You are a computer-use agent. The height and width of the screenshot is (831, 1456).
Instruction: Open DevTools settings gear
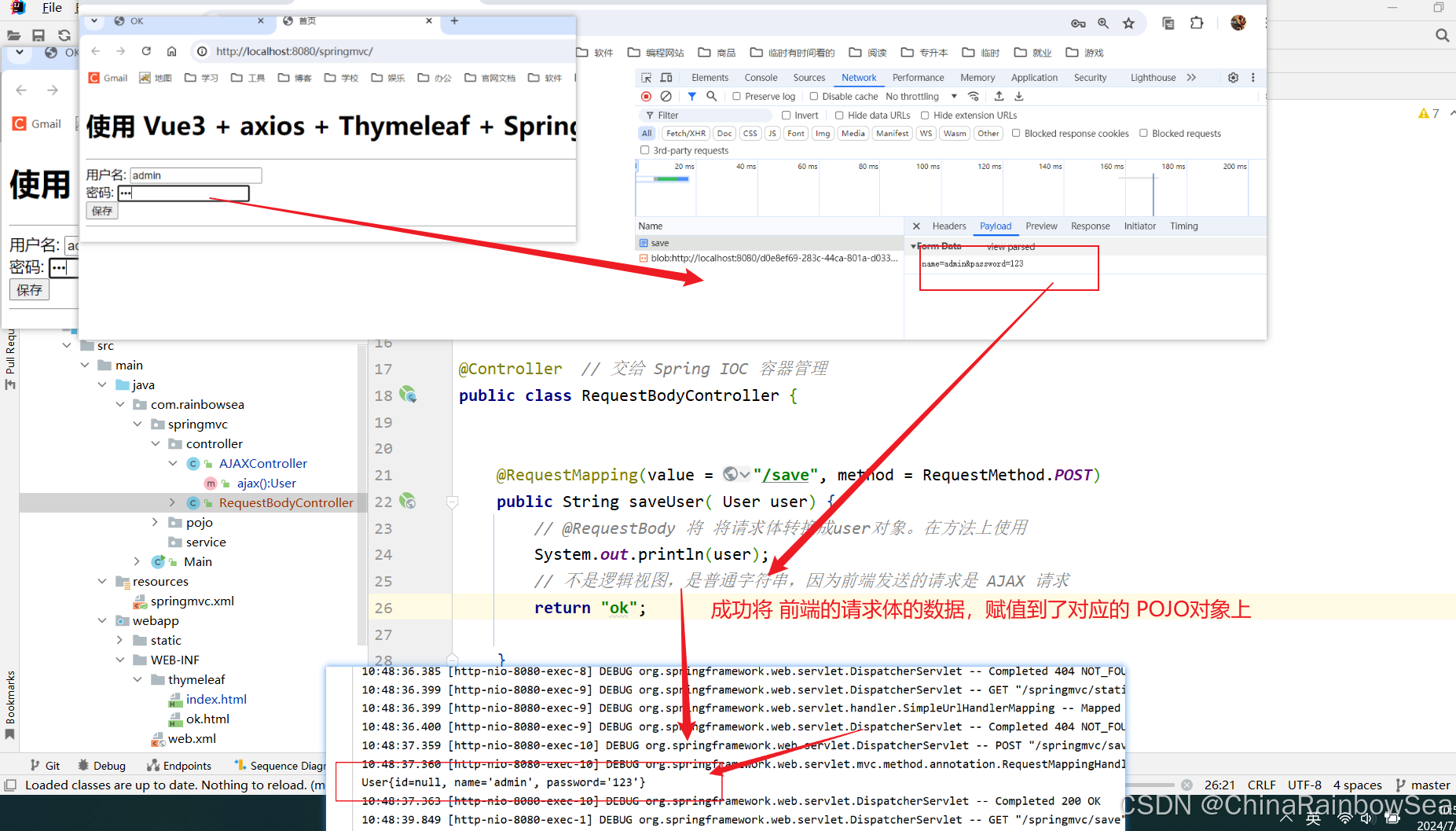[1233, 77]
